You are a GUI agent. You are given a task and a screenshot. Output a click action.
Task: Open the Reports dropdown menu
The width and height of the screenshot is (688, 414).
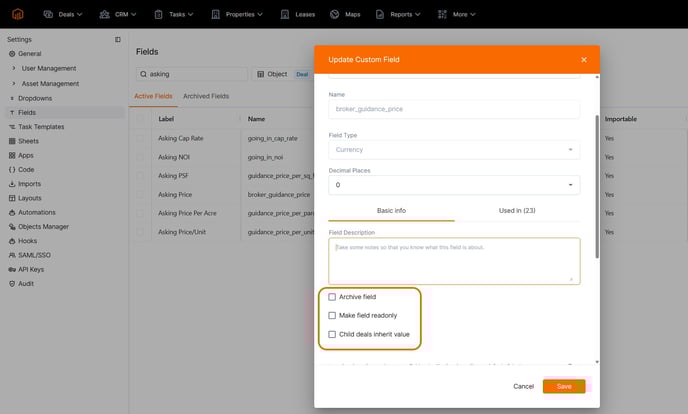coord(404,15)
